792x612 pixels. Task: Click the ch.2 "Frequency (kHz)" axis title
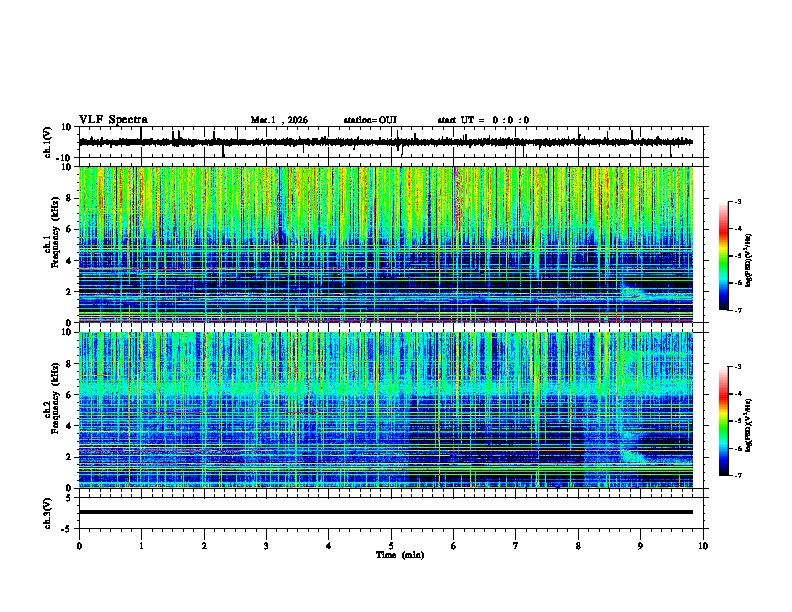pos(55,398)
